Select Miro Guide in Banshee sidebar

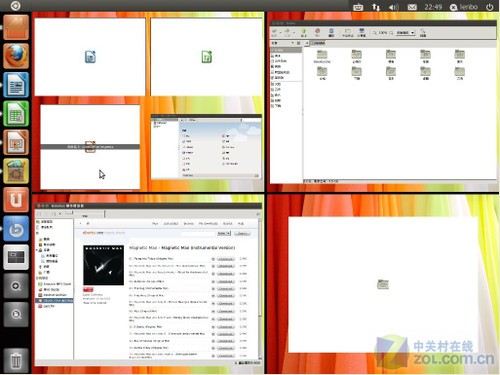click(49, 289)
